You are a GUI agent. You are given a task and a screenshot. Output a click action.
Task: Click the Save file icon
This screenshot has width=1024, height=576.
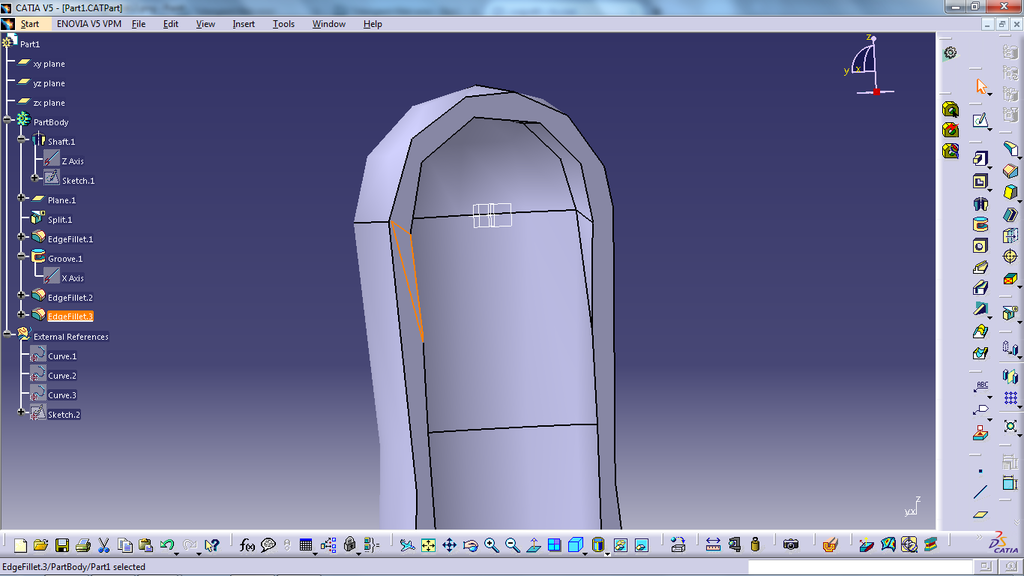[62, 545]
